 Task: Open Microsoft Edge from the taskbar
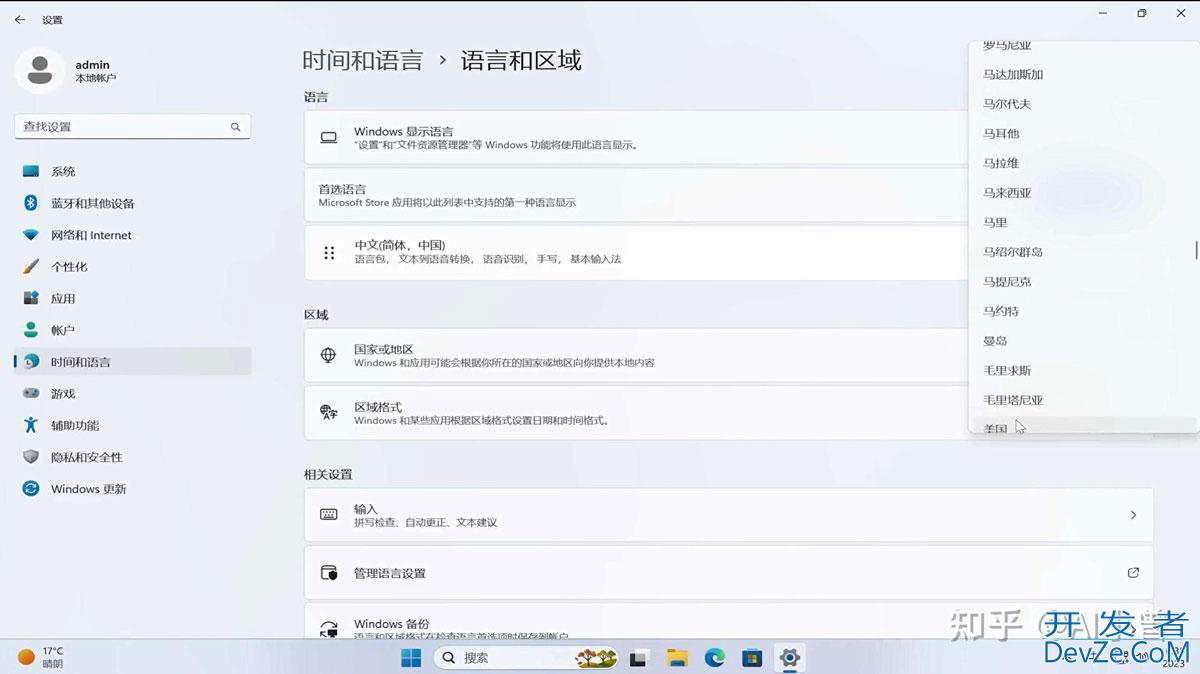(x=714, y=657)
